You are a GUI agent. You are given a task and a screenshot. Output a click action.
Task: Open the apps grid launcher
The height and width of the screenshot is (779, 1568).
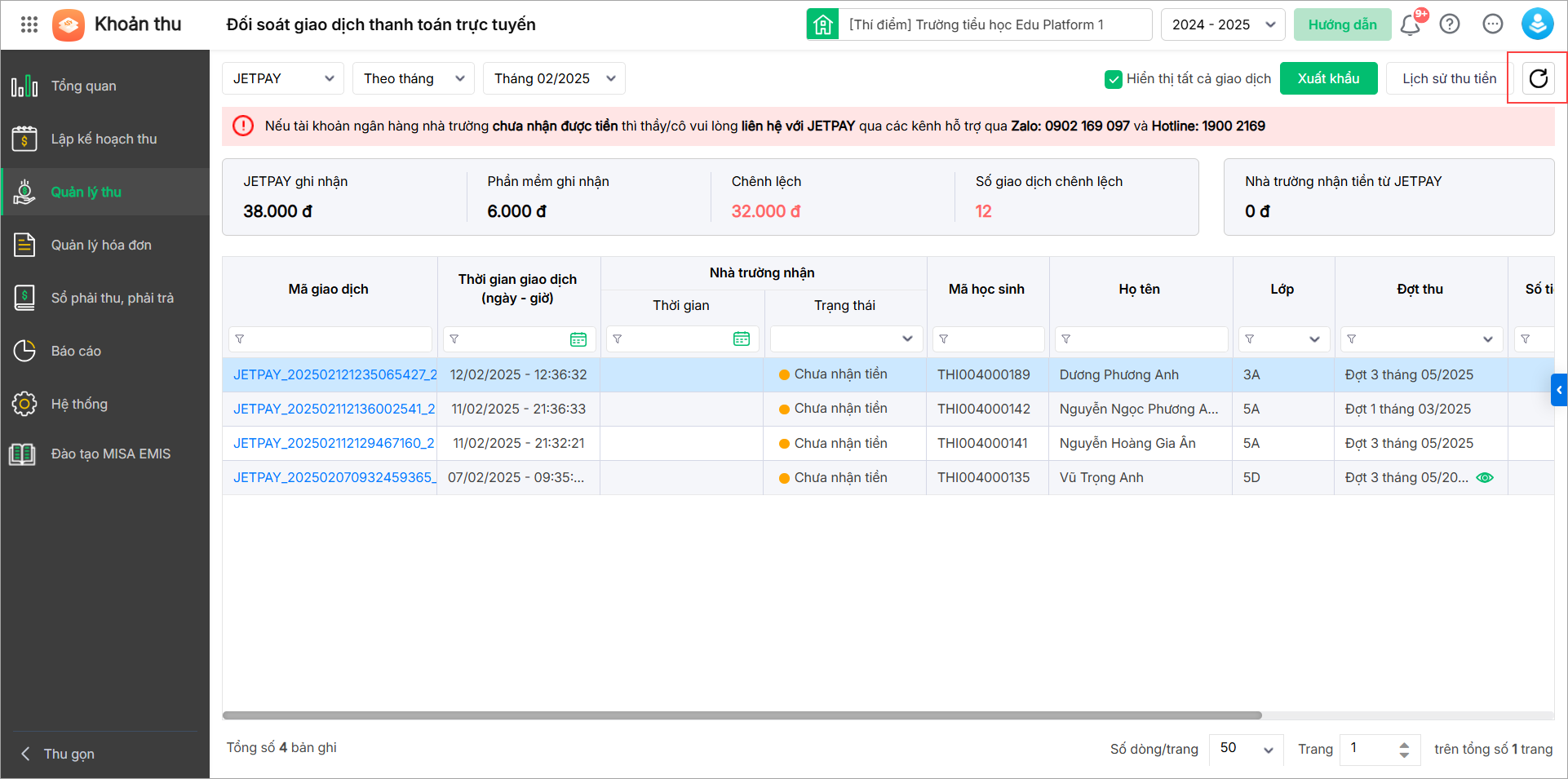click(x=29, y=24)
